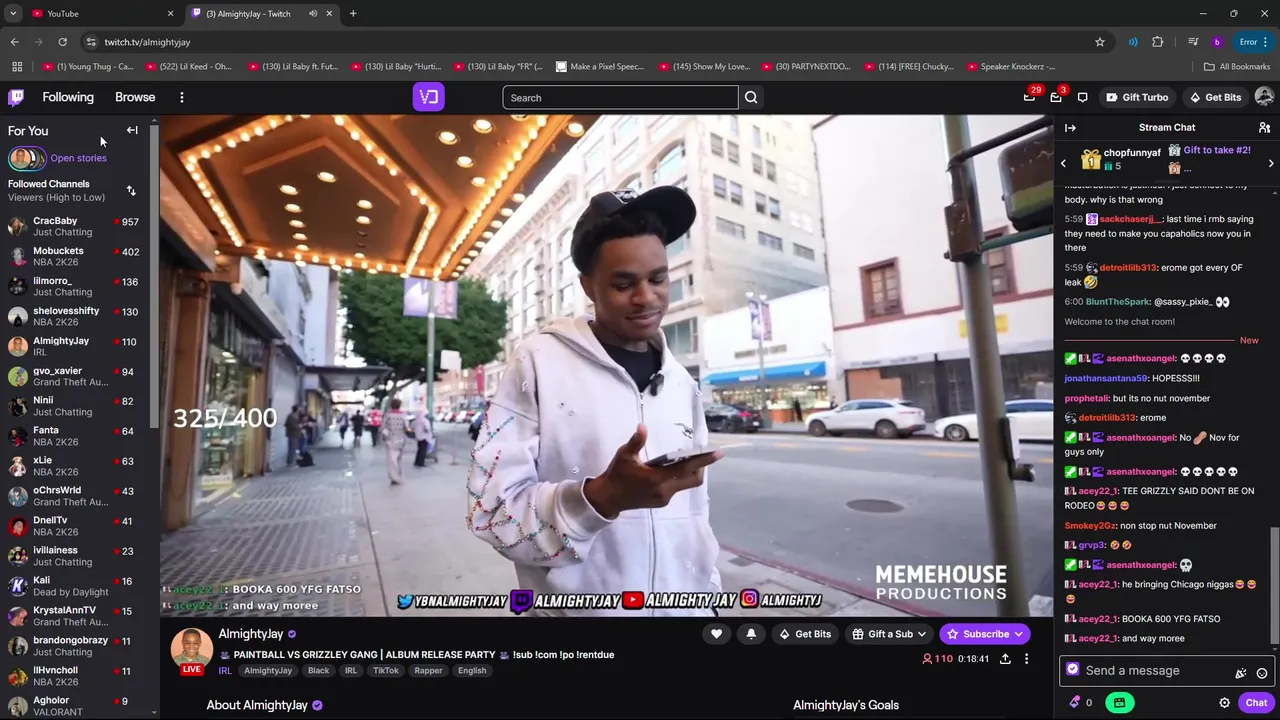The image size is (1280, 720).
Task: Click the left sidebar scrollbar
Action: click(153, 275)
